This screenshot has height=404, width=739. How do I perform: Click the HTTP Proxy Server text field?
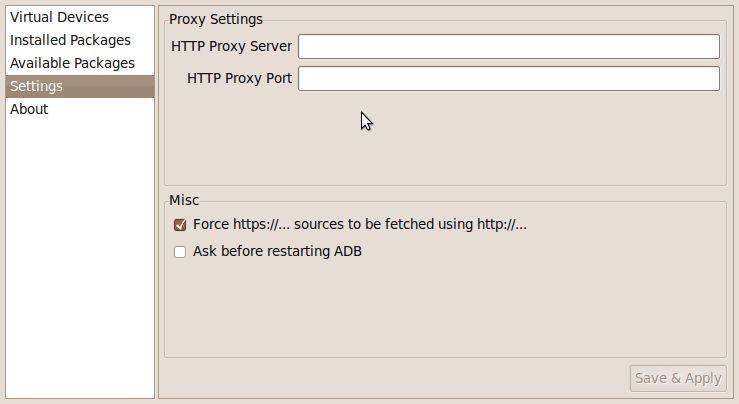pyautogui.click(x=508, y=46)
